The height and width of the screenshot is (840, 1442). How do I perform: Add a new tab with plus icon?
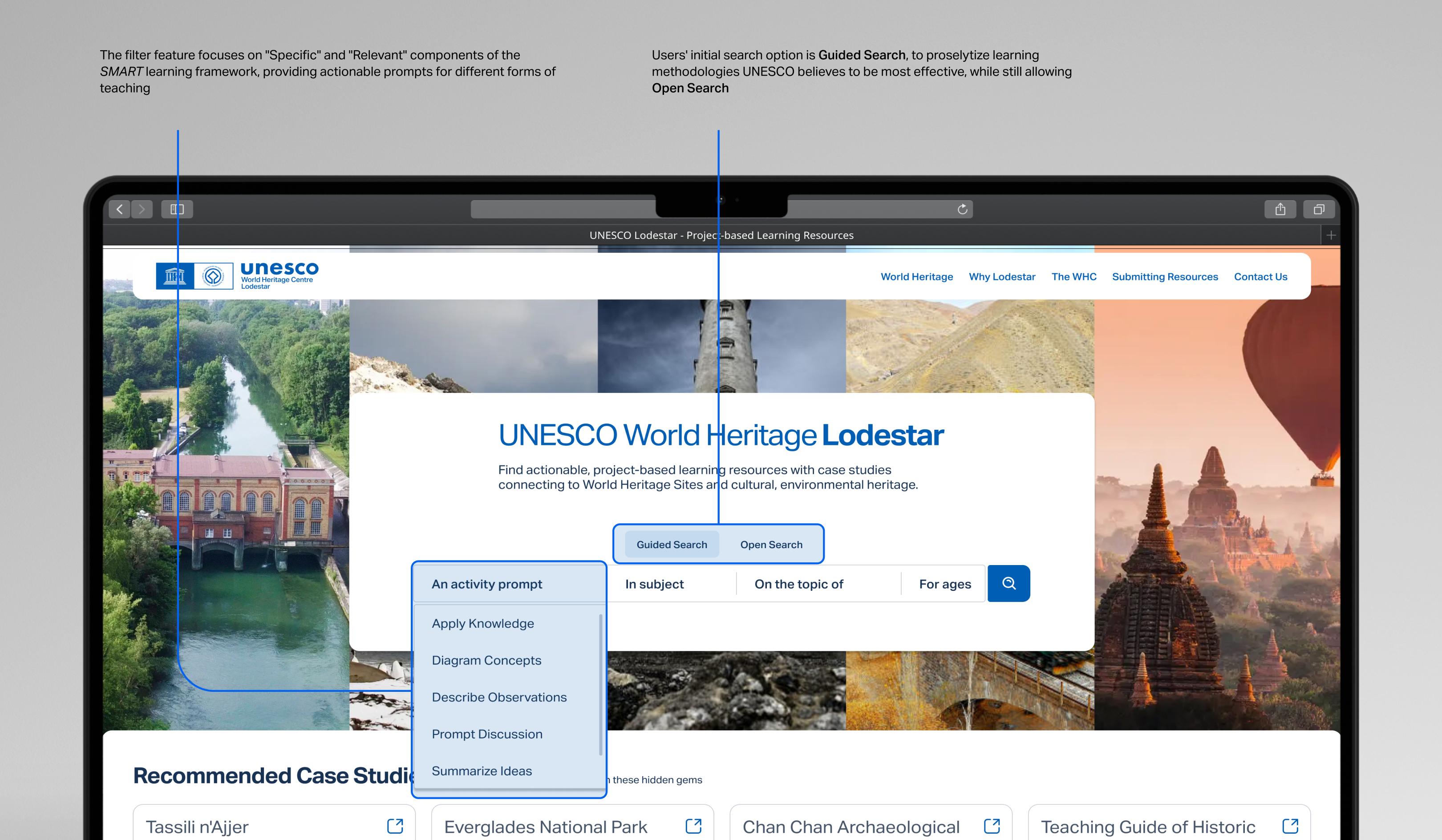coord(1331,235)
